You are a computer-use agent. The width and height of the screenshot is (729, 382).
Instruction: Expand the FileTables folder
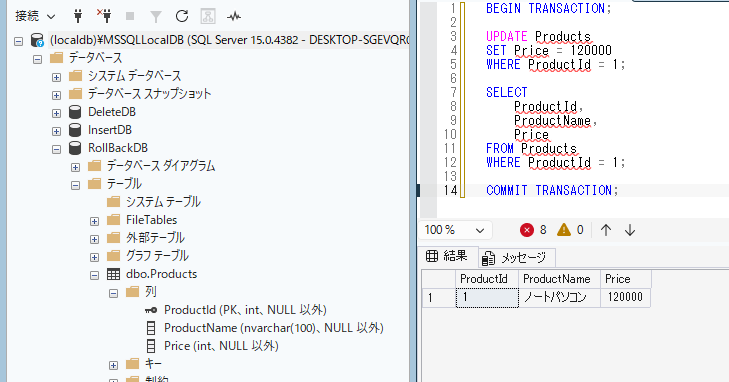[94, 221]
